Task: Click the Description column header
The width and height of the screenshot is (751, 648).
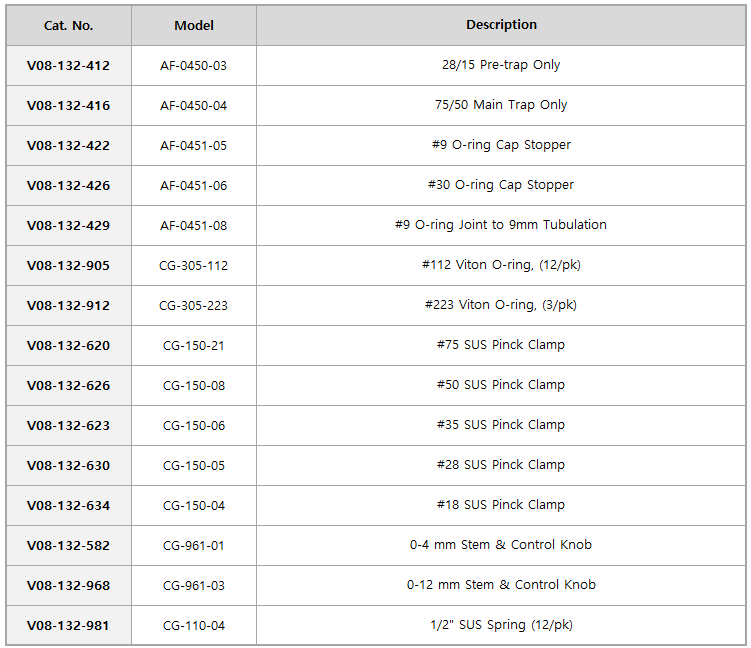Action: coord(501,24)
